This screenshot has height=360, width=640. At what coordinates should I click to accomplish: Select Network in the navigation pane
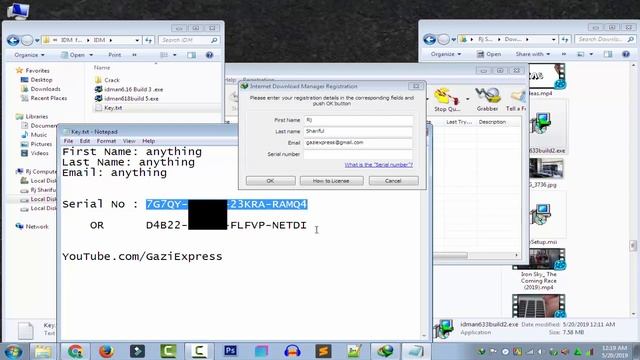32,227
